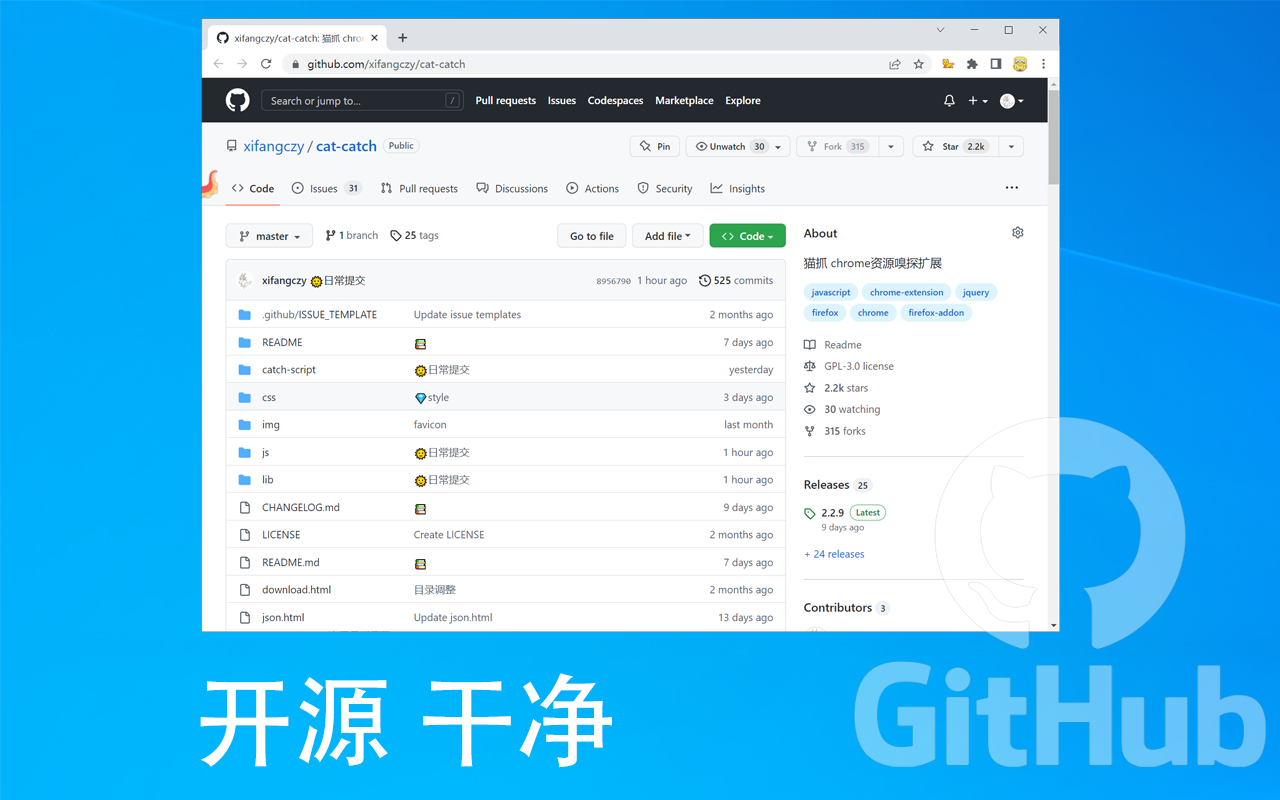
Task: Open the About settings gear icon
Action: click(1017, 231)
